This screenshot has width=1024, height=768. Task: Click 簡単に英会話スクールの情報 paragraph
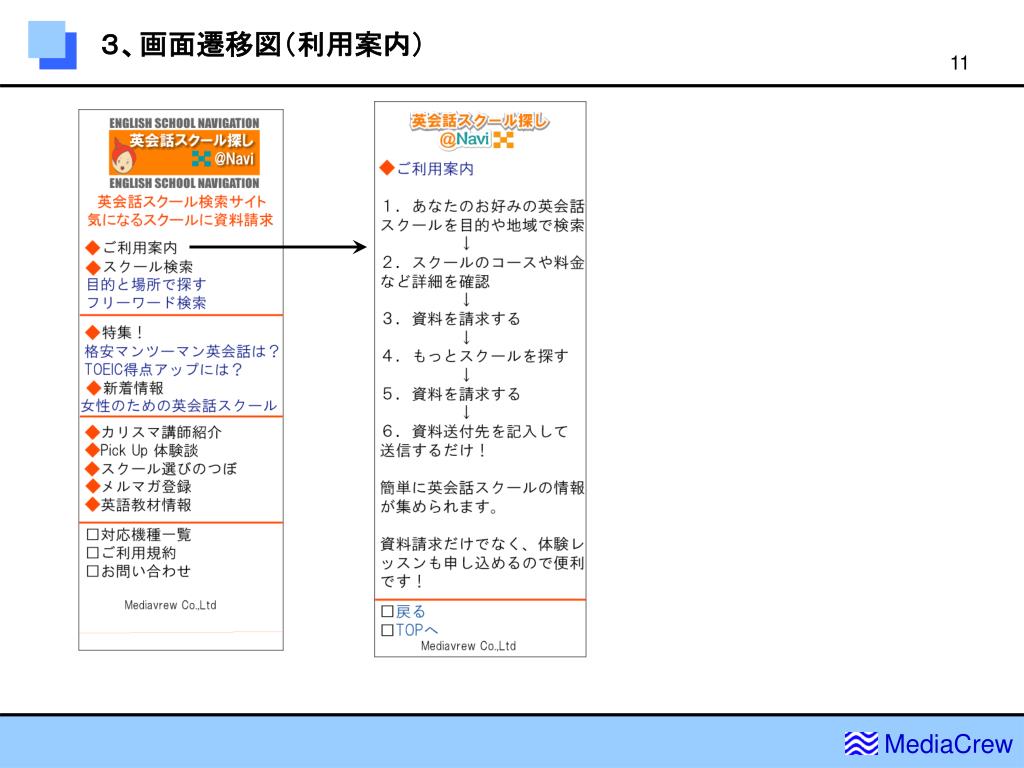pyautogui.click(x=483, y=497)
